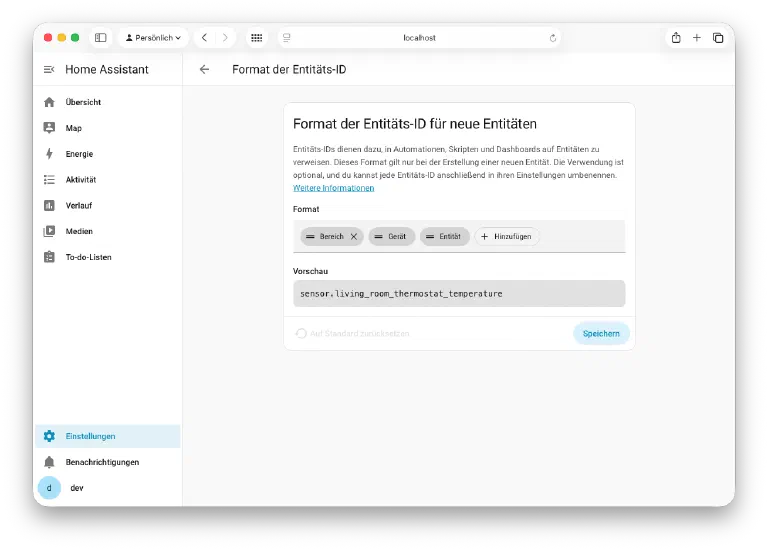Select Medien in the sidebar
Screen dimensions: 768x550
click(x=108, y=231)
